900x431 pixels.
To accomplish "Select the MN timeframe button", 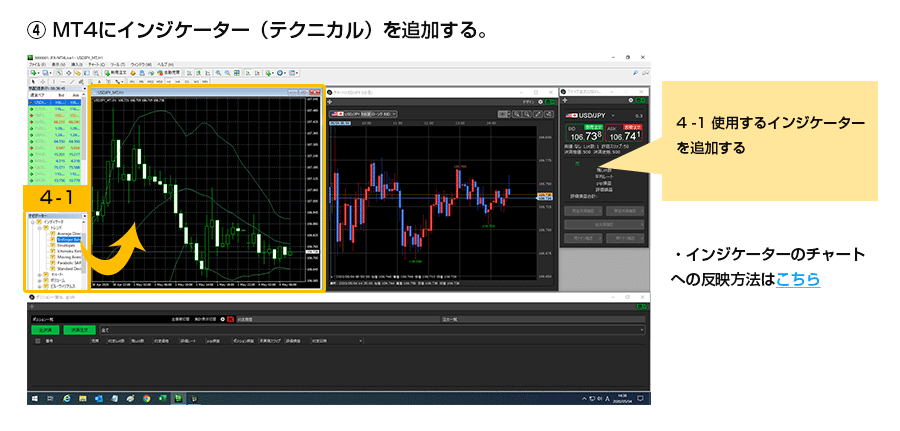I will [205, 81].
